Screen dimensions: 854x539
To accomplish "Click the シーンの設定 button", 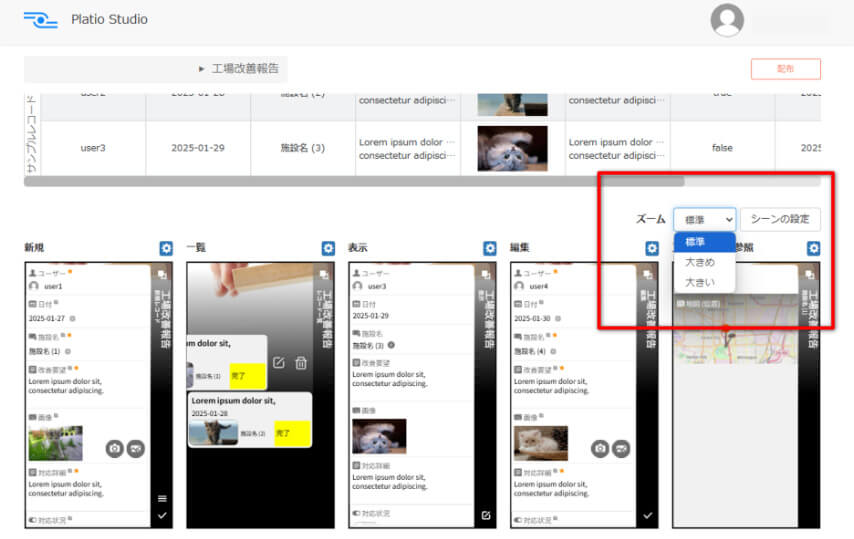I will (780, 219).
